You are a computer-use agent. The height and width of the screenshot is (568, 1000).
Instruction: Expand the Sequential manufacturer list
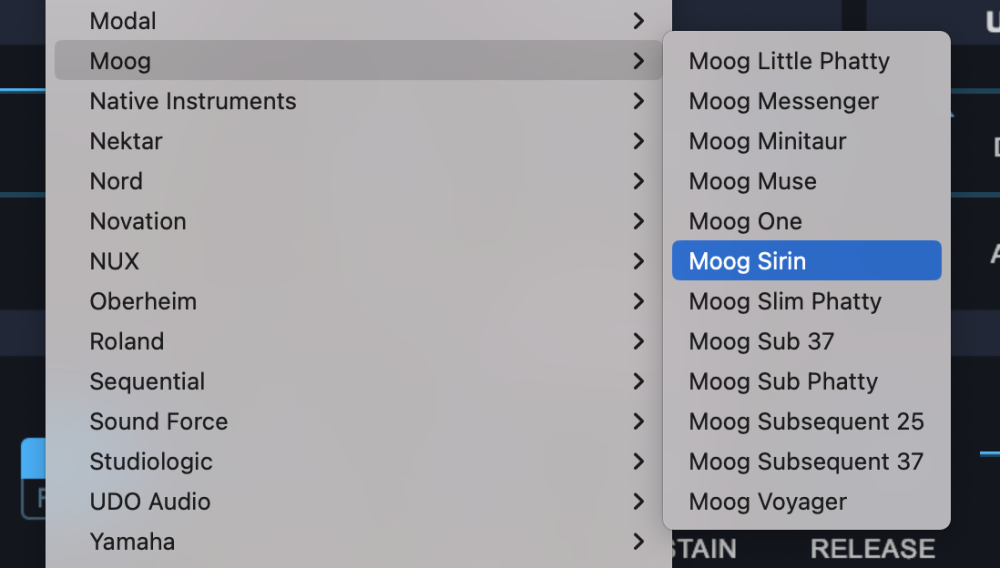pos(147,381)
